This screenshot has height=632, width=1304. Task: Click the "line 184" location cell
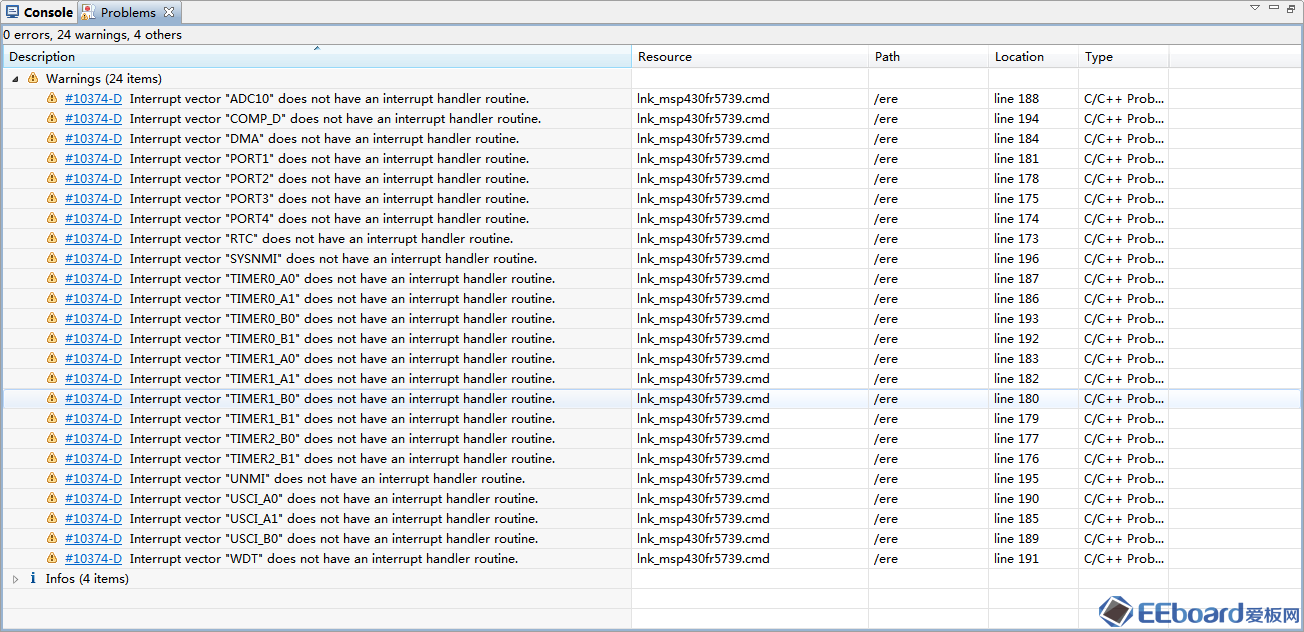(x=1016, y=138)
